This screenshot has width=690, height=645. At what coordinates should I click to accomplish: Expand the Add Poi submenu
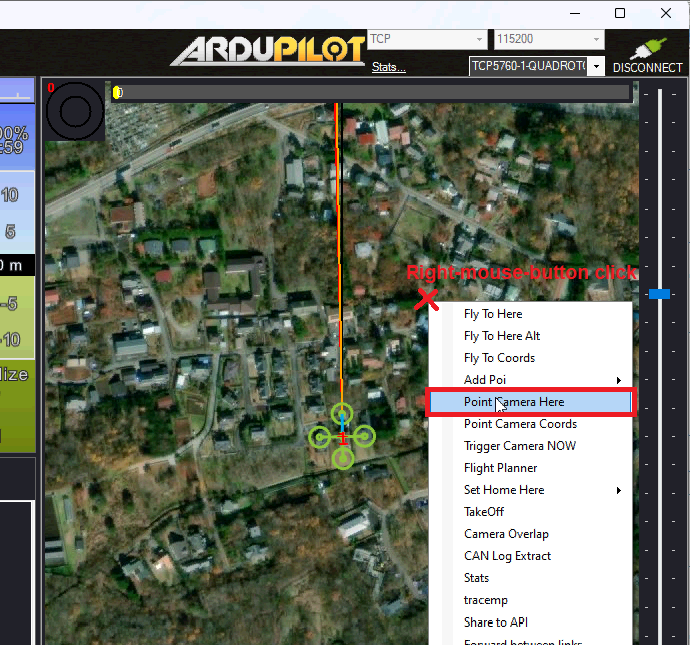coord(540,380)
